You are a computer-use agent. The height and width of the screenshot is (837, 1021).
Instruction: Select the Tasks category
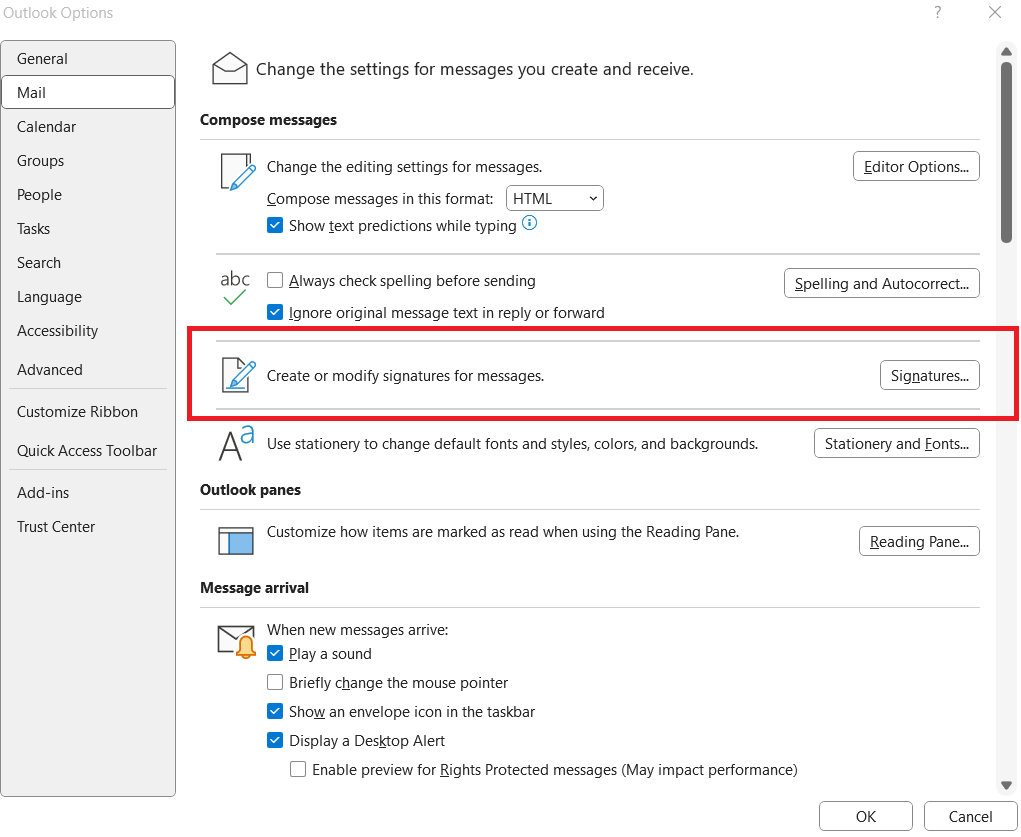click(x=88, y=229)
